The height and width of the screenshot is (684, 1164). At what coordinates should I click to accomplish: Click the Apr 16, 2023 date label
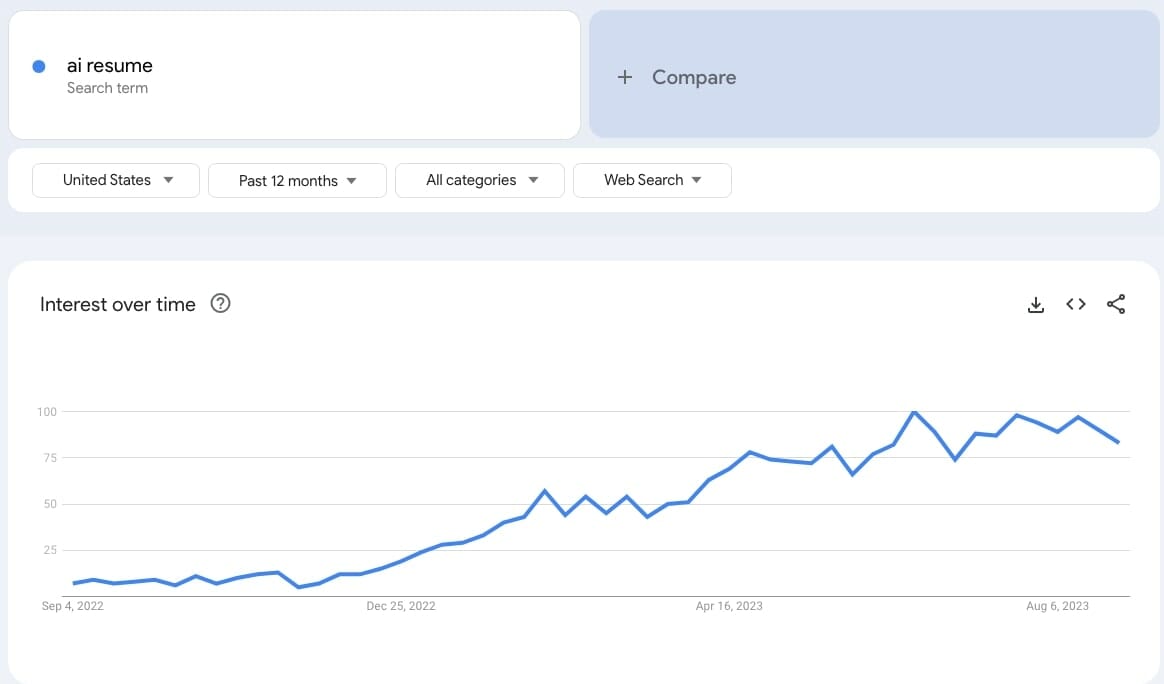[729, 606]
